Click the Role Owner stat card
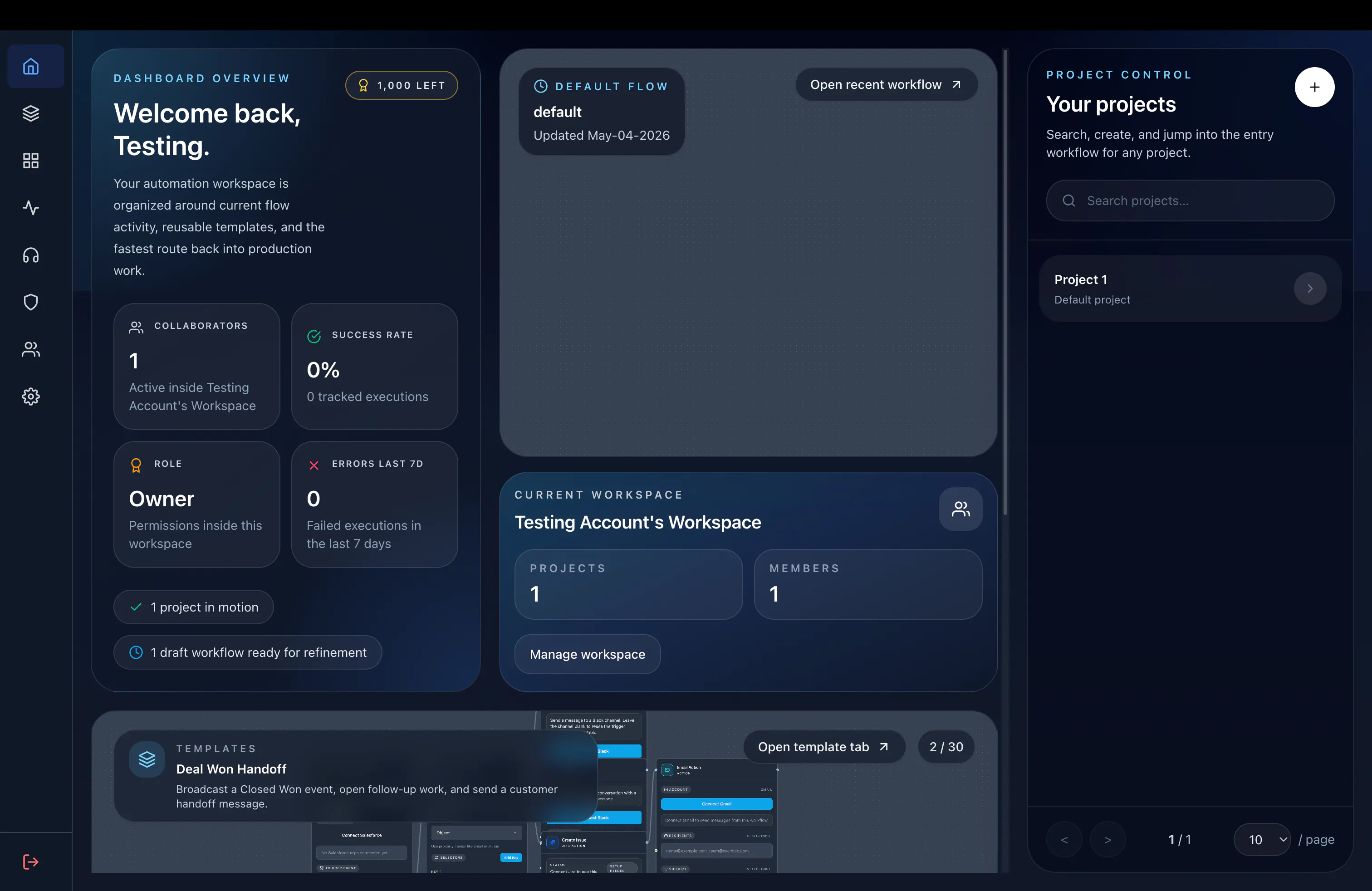The image size is (1372, 891). 196,504
